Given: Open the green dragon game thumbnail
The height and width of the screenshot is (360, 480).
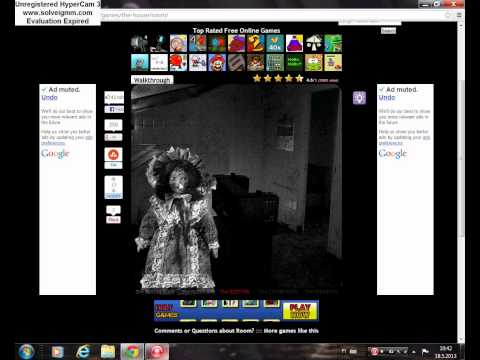Looking at the screenshot, I should click(x=333, y=43).
